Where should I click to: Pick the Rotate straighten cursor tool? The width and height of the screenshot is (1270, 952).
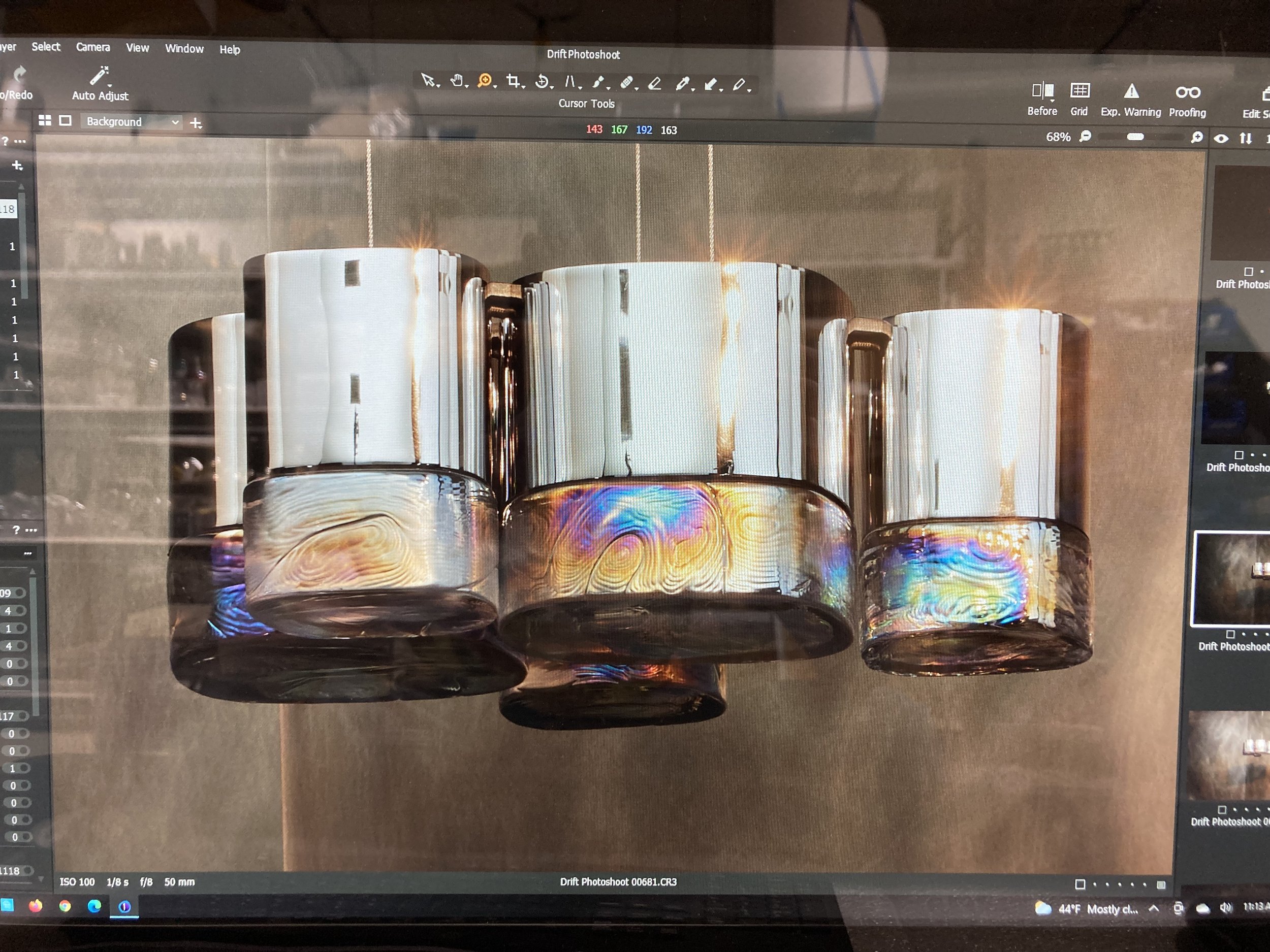pyautogui.click(x=542, y=81)
